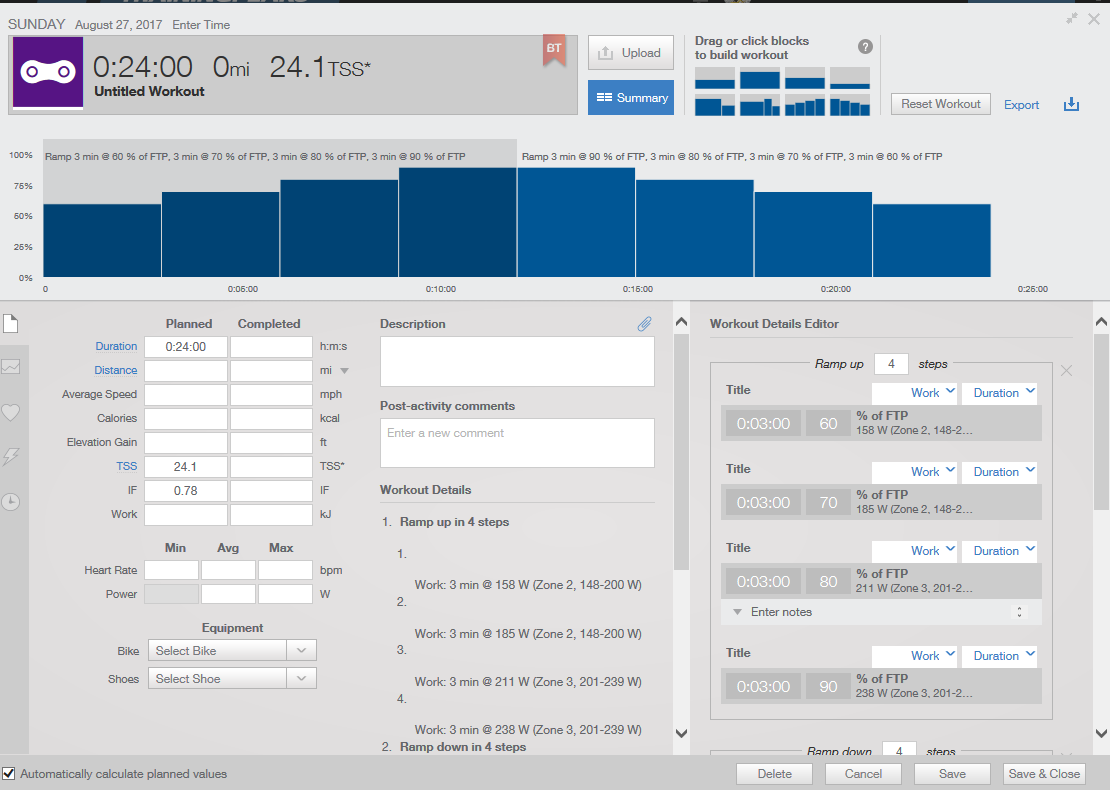Switch to the Summary view
The image size is (1110, 790).
click(x=630, y=98)
